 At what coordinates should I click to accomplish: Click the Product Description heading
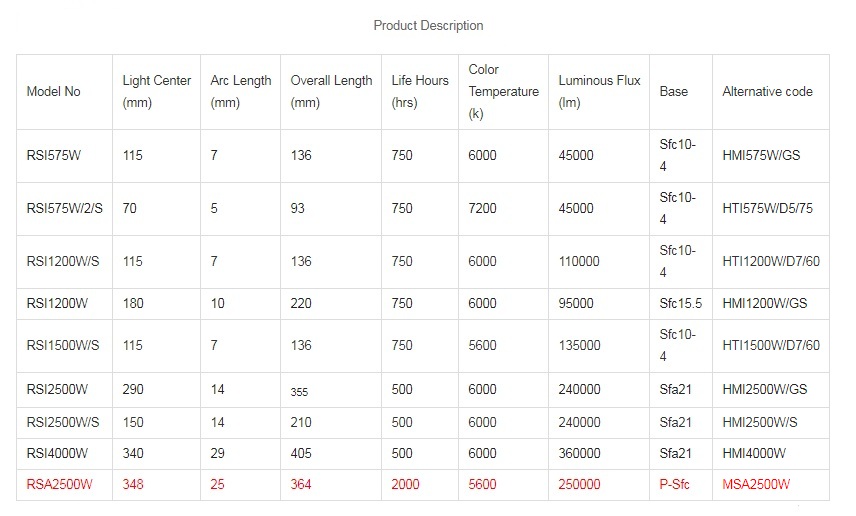428,26
